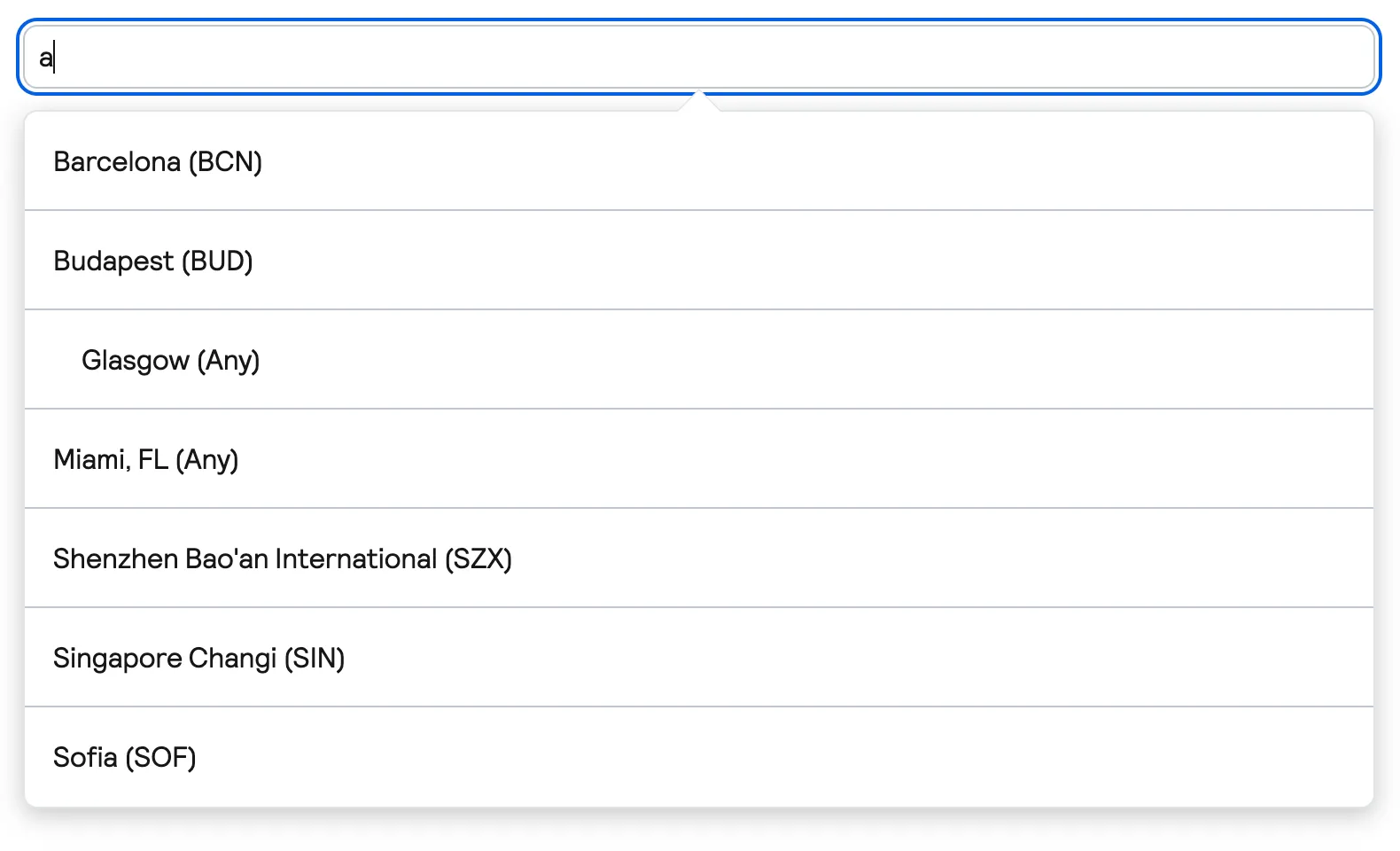The height and width of the screenshot is (851, 1400).
Task: Pick Sofia (SOF) from dropdown
Action: tap(125, 758)
